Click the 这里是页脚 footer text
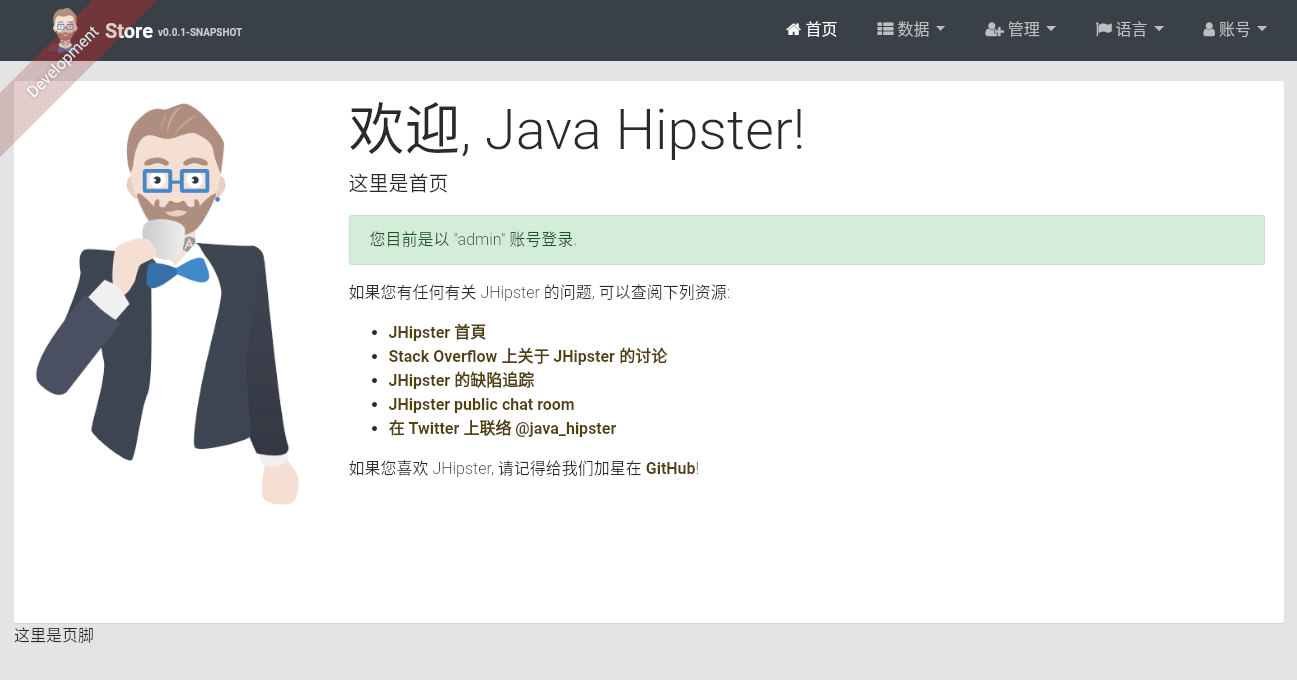Viewport: 1297px width, 680px height. click(54, 635)
